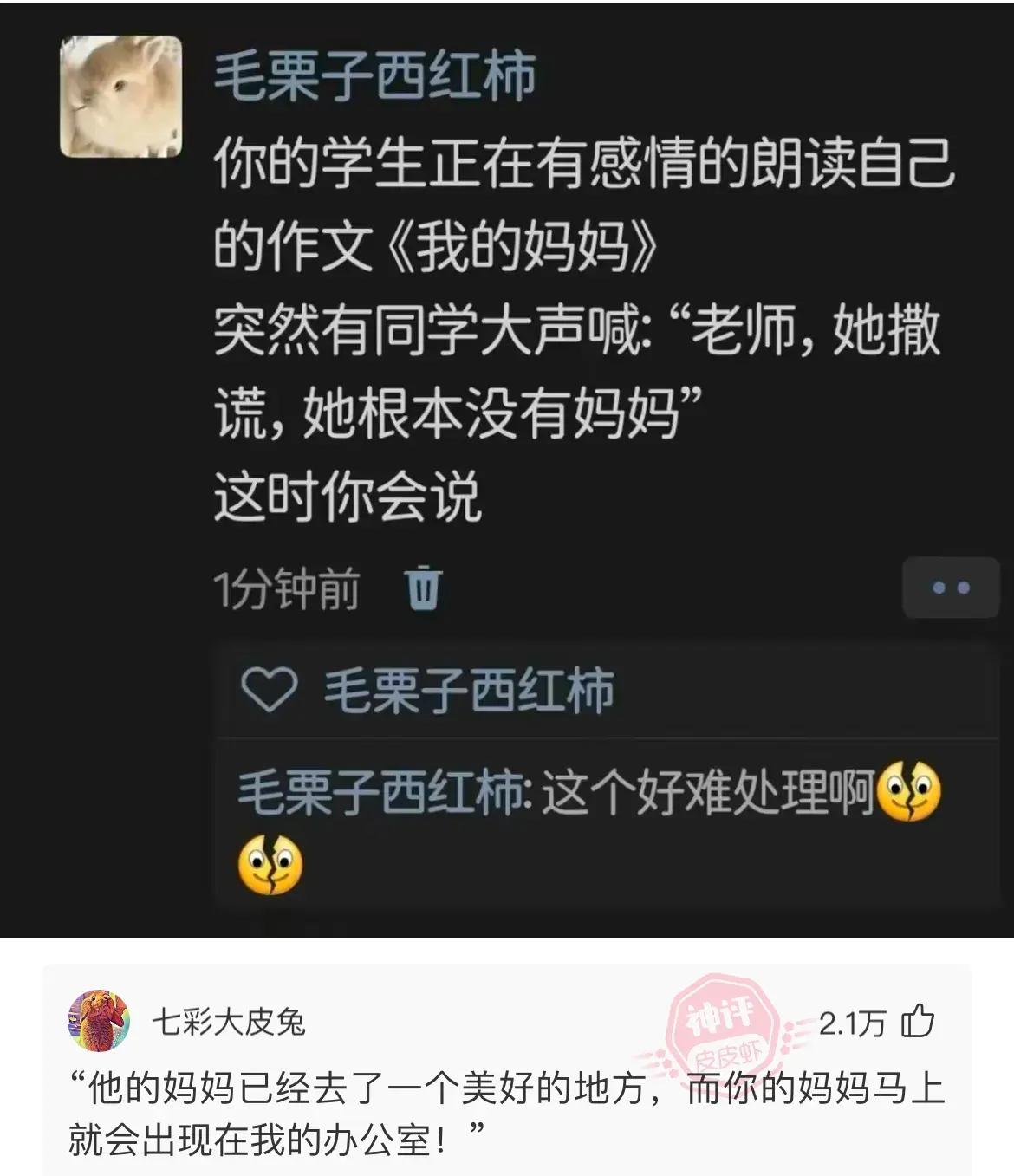The image size is (1014, 1176).
Task: Click the 1分钟前 timestamp
Action: pyautogui.click(x=287, y=589)
